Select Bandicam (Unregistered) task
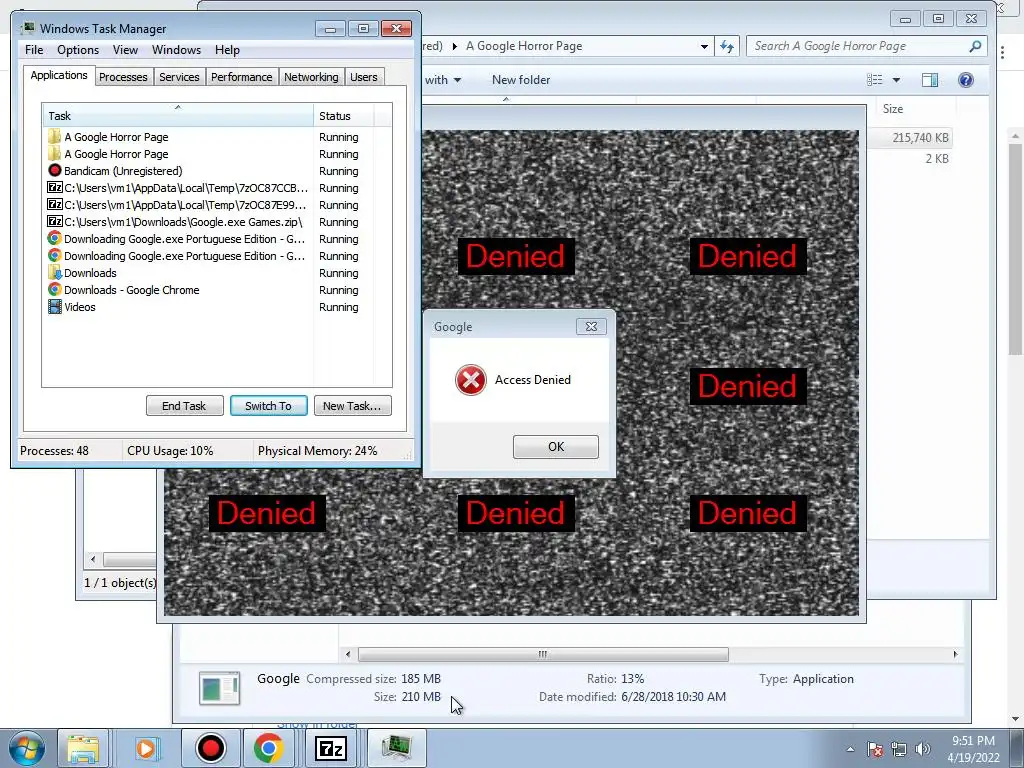Image resolution: width=1024 pixels, height=768 pixels. 217,171
